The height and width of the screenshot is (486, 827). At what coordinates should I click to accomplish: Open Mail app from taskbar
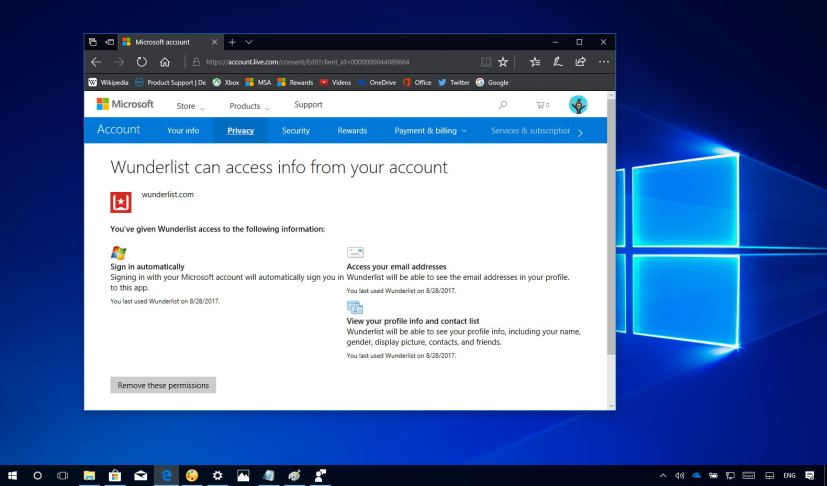[x=140, y=475]
